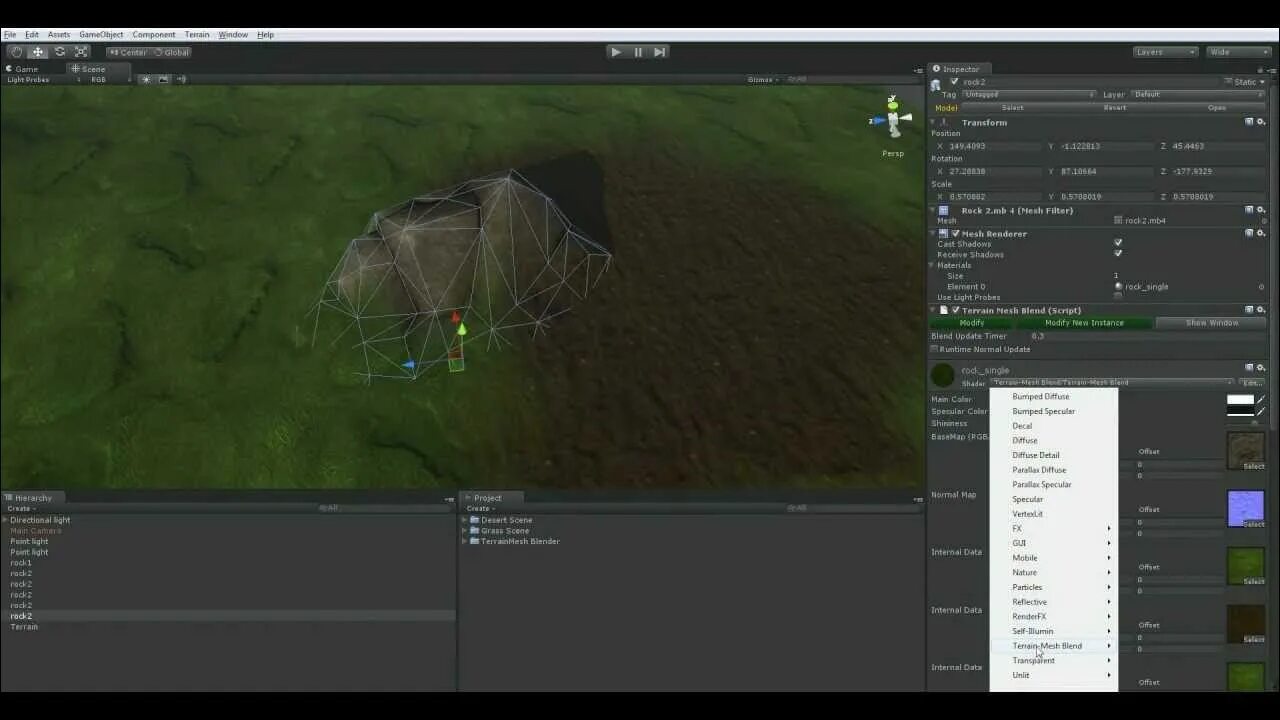The height and width of the screenshot is (720, 1280).
Task: Click the scene orientation gizmo
Action: 893,119
